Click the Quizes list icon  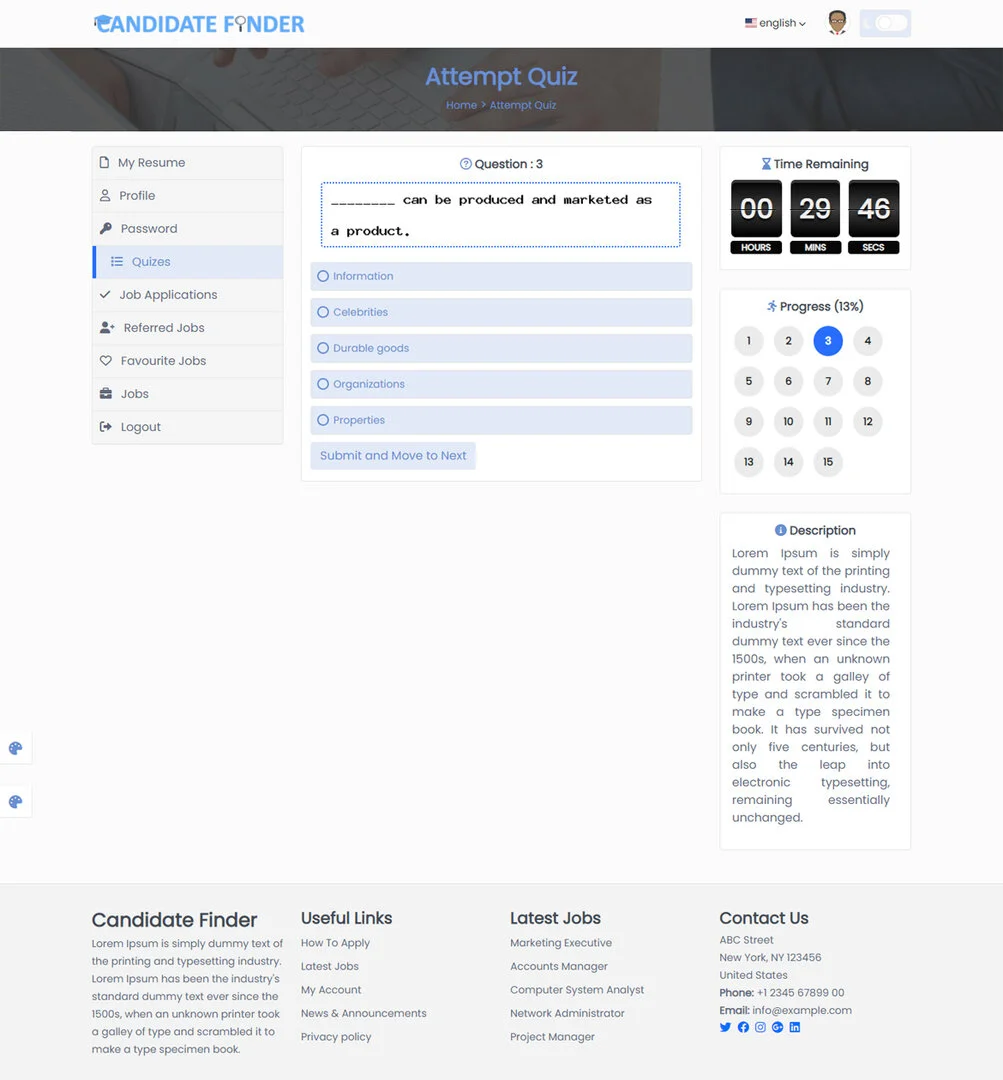pyautogui.click(x=117, y=262)
